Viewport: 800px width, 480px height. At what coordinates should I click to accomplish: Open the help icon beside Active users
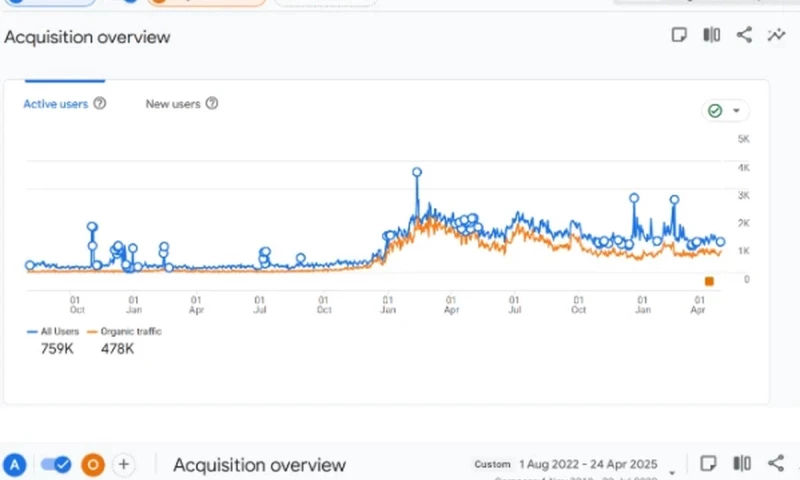pos(100,104)
